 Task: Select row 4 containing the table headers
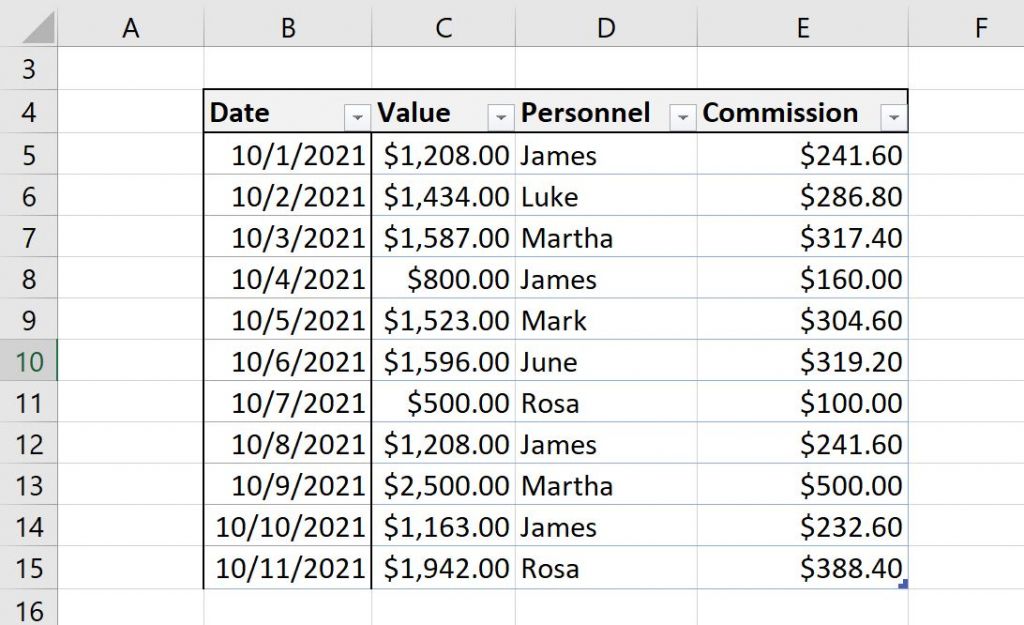pyautogui.click(x=30, y=113)
